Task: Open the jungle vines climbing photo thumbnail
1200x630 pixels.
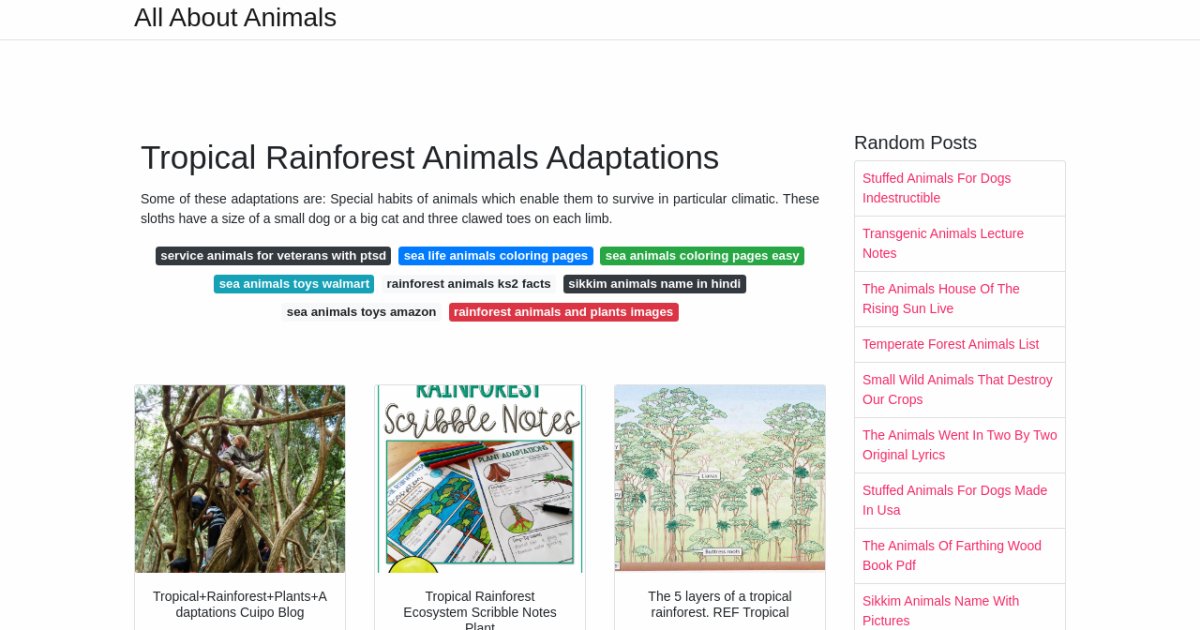Action: pos(240,478)
